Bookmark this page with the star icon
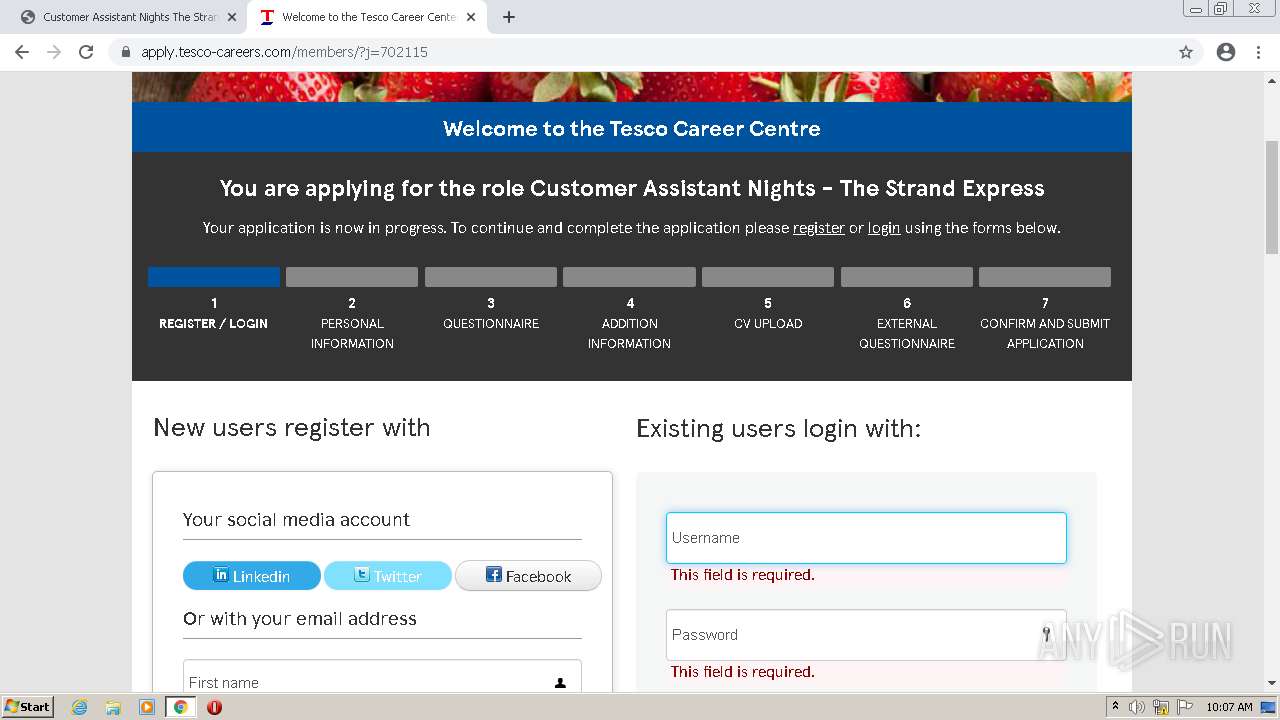The height and width of the screenshot is (720, 1280). pos(1186,52)
